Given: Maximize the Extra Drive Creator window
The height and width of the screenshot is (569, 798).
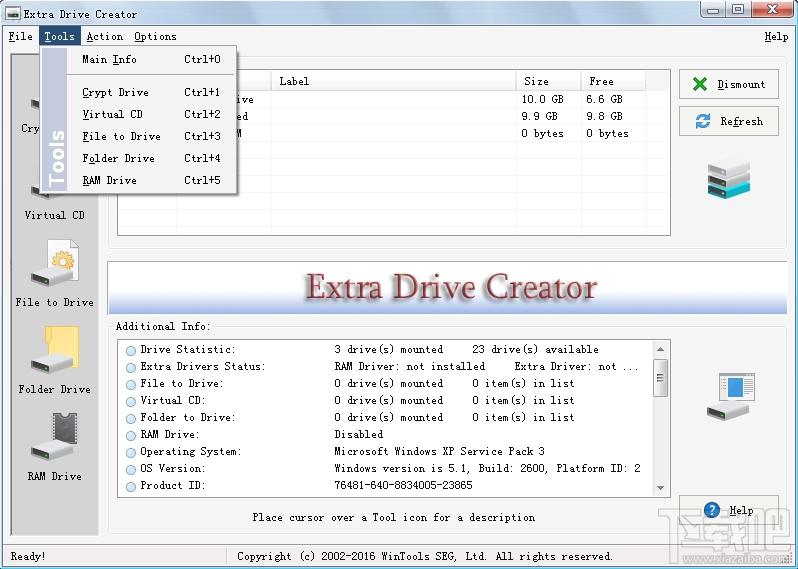Looking at the screenshot, I should [738, 10].
